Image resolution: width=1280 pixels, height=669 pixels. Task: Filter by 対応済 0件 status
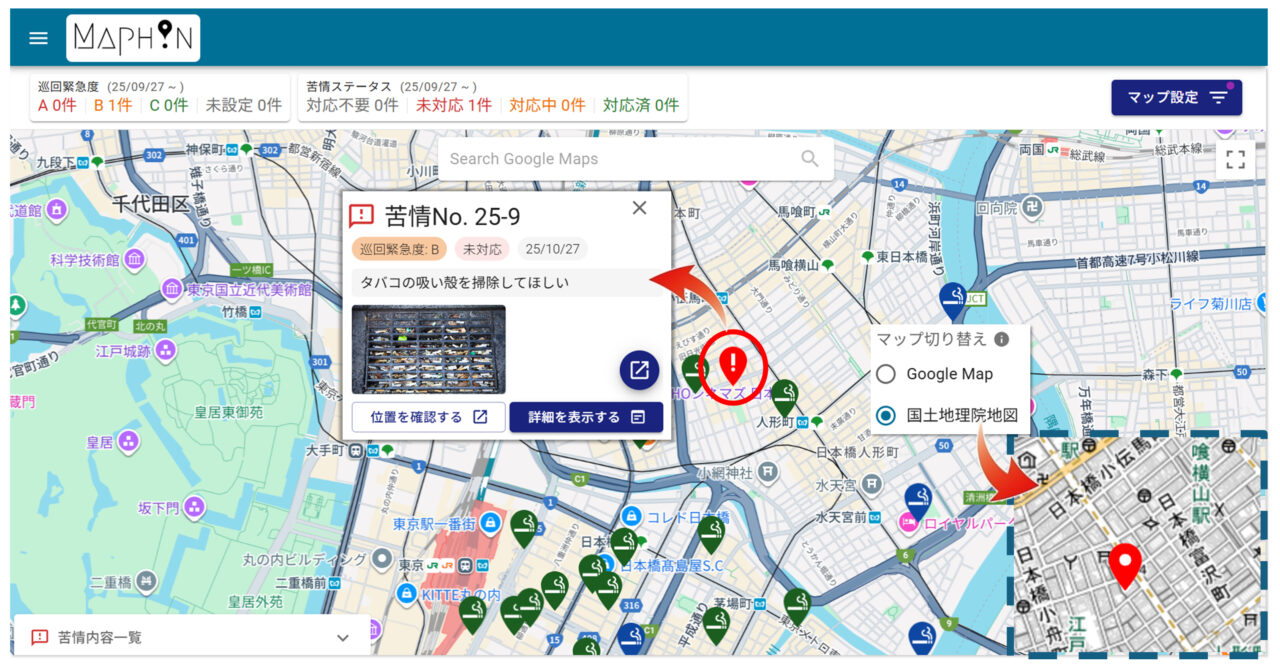(640, 105)
